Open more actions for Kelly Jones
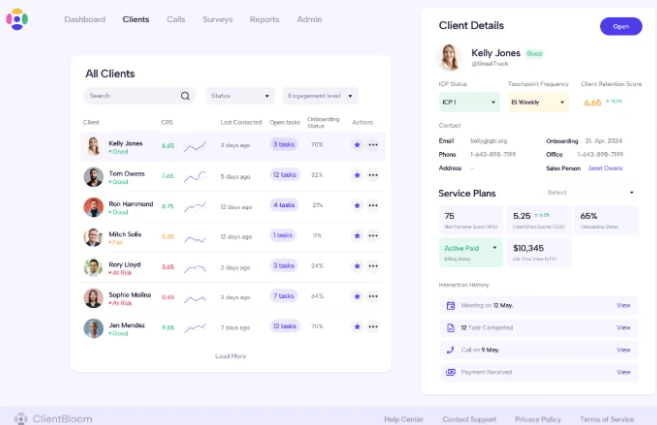This screenshot has height=425, width=657. pyautogui.click(x=373, y=145)
